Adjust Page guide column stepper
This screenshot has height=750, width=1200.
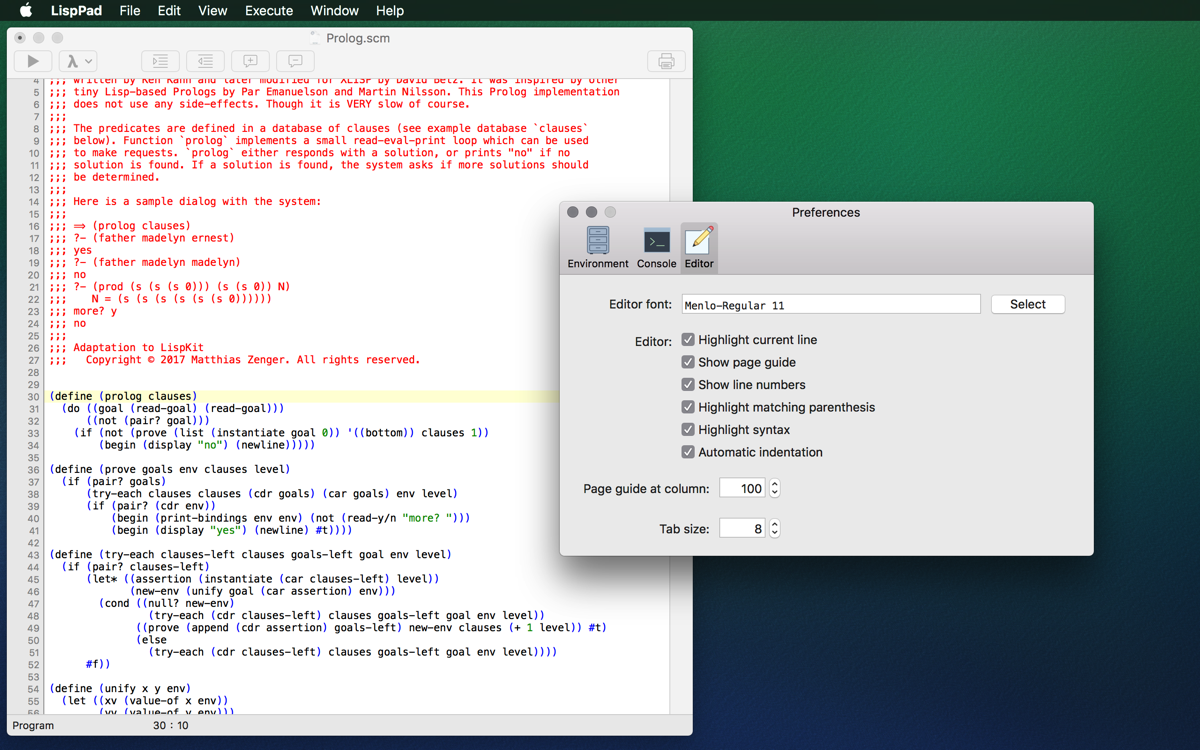774,488
